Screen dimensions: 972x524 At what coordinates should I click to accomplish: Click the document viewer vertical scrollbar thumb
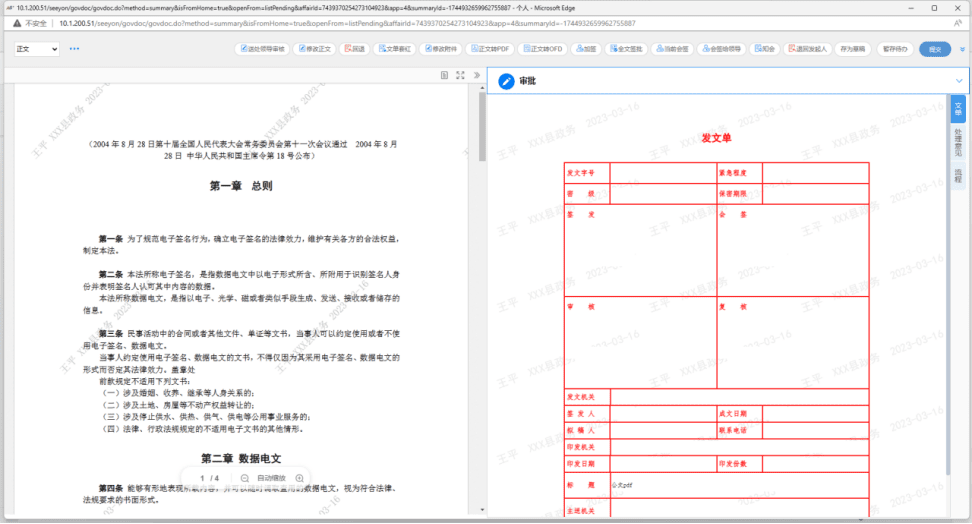pyautogui.click(x=482, y=127)
